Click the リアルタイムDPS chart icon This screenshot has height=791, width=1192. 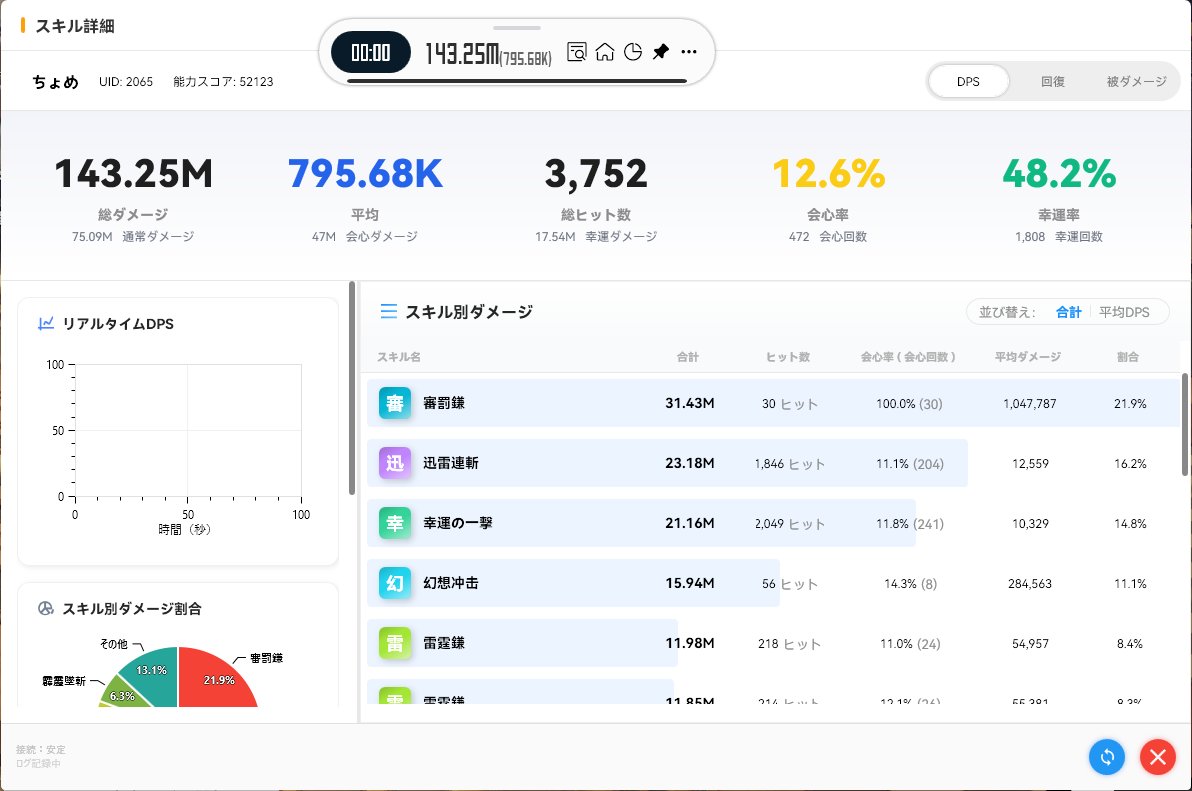46,324
